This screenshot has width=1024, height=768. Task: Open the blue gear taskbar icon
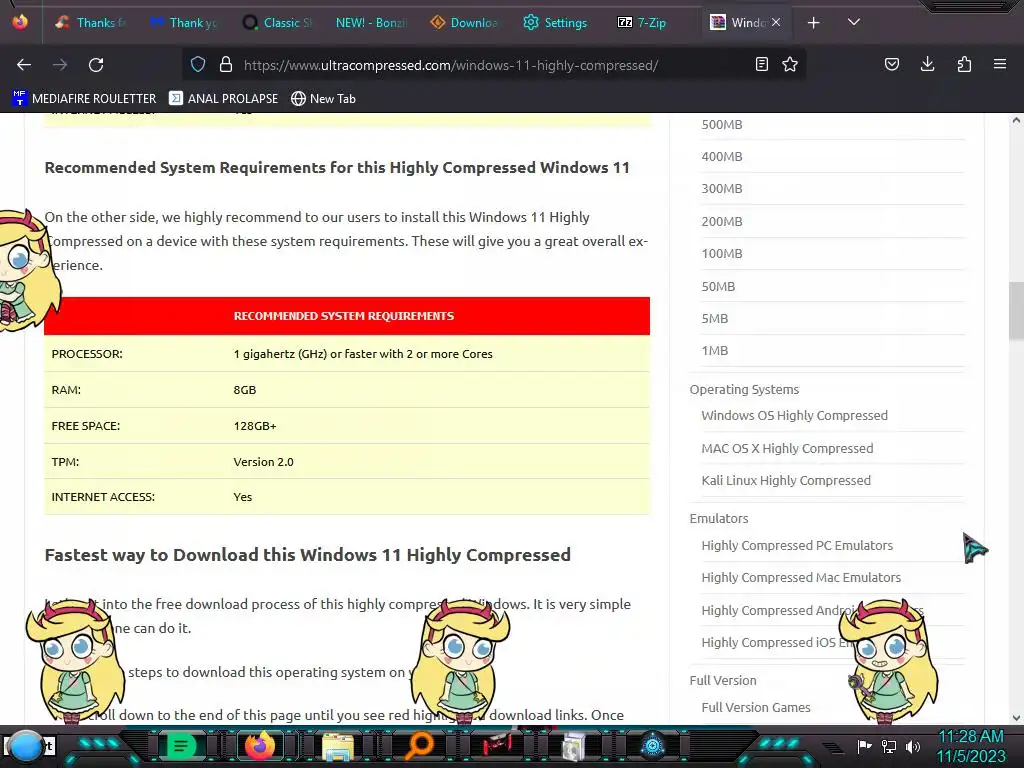tap(652, 746)
